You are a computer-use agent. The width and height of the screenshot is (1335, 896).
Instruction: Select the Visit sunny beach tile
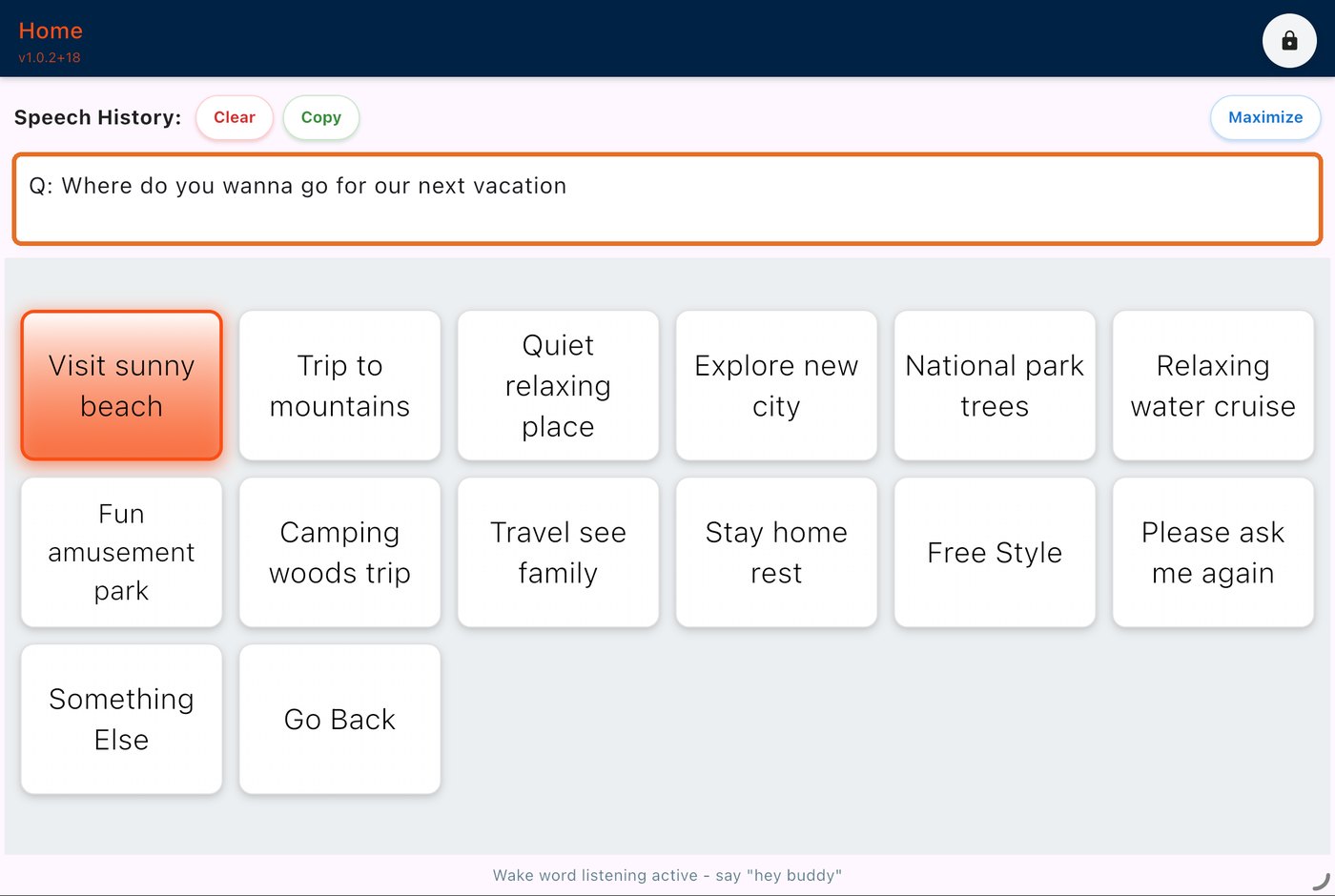tap(122, 385)
